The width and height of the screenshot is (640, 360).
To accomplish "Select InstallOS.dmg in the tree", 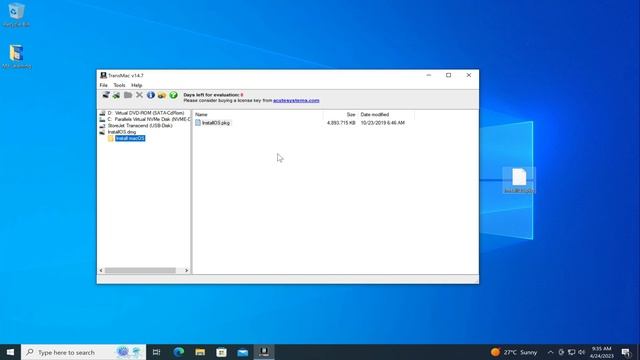I will click(122, 132).
